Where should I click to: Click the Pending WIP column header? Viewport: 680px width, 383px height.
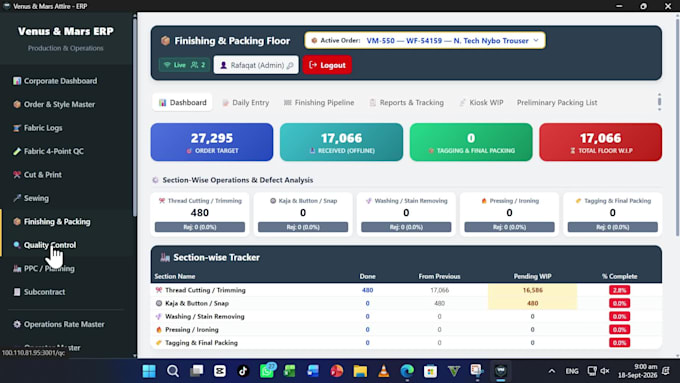(x=533, y=276)
